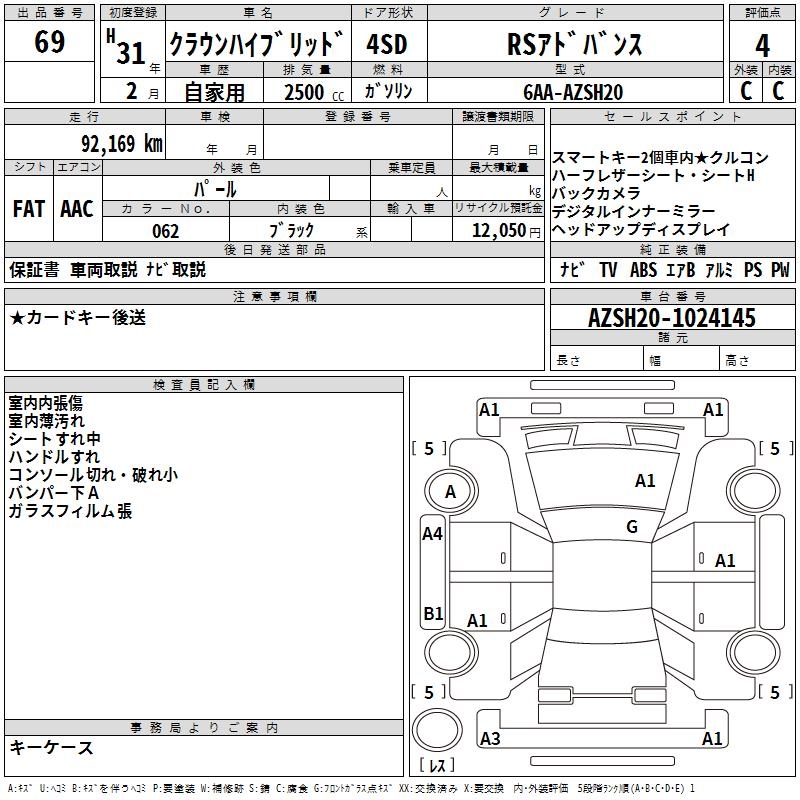This screenshot has height=800, width=800.
Task: Click the lot number 69
Action: 49,41
